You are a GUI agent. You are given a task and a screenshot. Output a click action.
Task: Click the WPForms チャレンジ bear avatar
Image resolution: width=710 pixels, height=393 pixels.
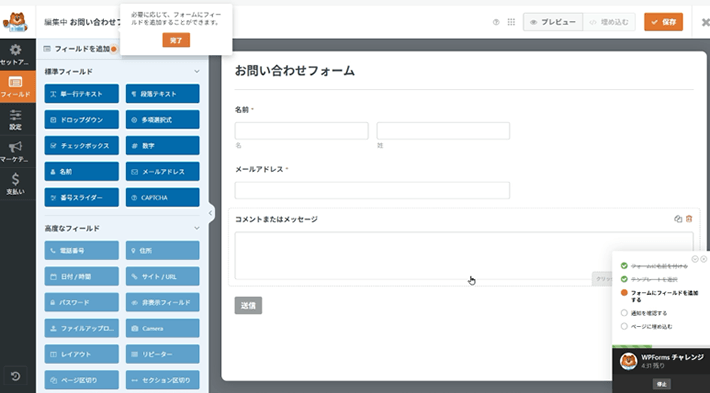628,361
